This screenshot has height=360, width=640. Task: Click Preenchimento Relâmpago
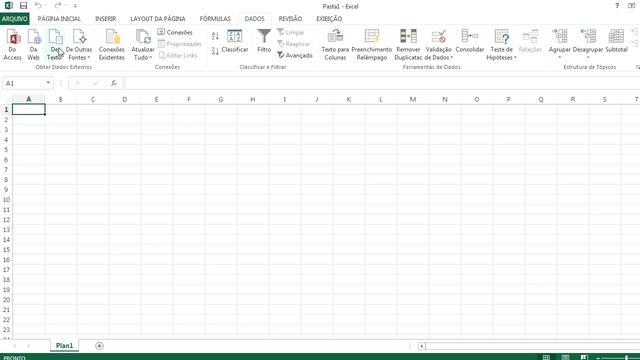(371, 45)
